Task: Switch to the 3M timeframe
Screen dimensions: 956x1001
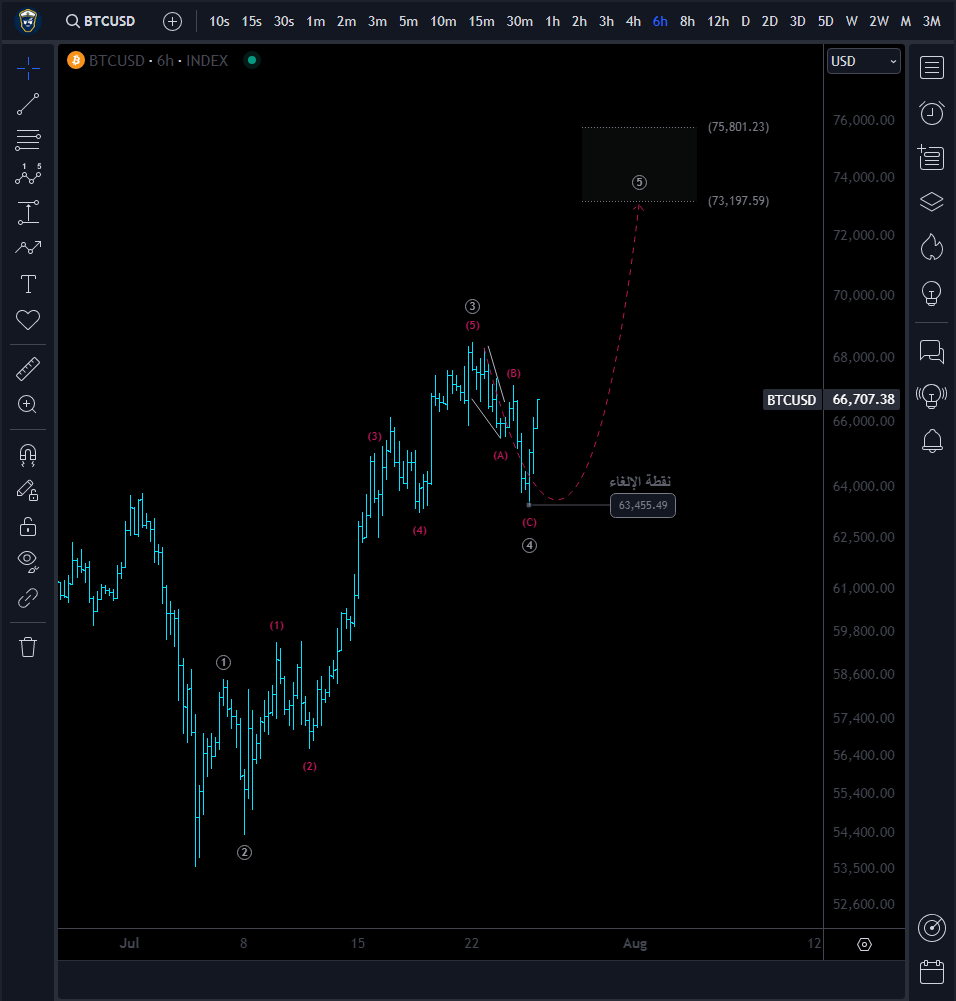Action: pyautogui.click(x=932, y=21)
